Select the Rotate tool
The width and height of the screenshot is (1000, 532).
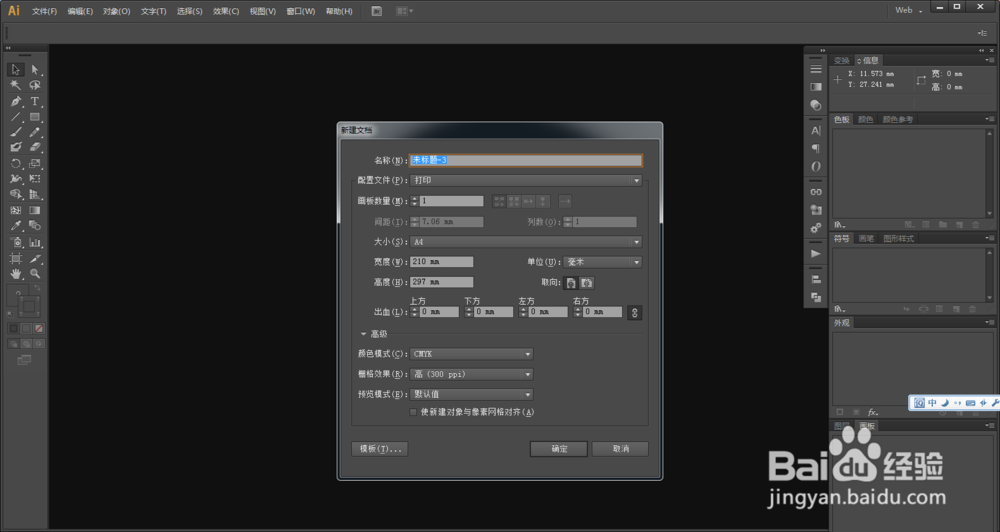pyautogui.click(x=16, y=163)
